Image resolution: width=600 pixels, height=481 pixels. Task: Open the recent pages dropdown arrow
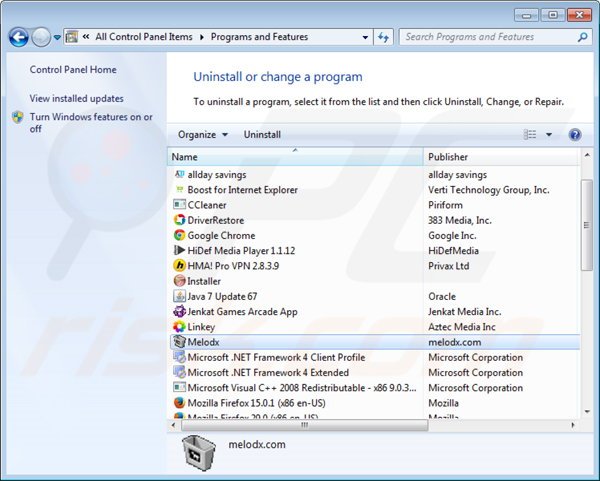[x=57, y=38]
